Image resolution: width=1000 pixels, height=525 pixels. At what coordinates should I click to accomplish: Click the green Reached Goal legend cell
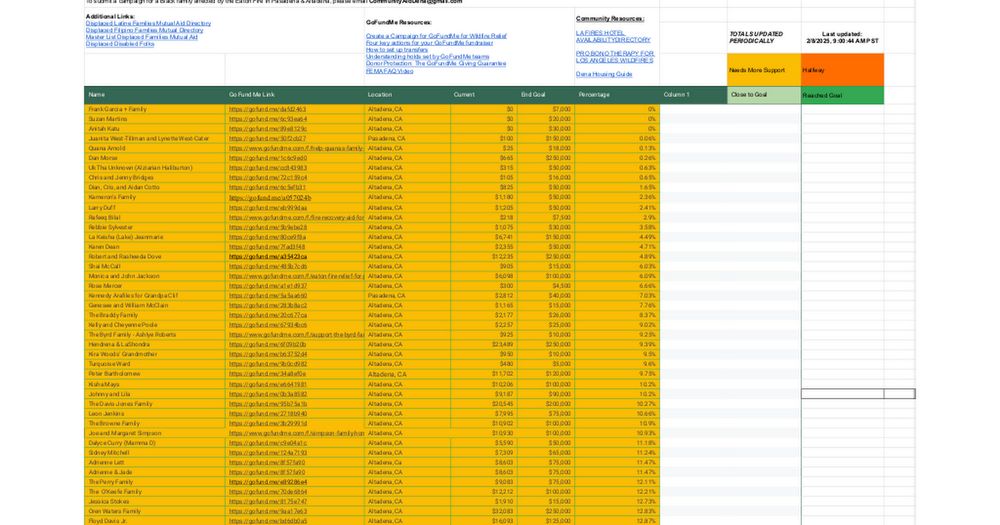tap(842, 95)
